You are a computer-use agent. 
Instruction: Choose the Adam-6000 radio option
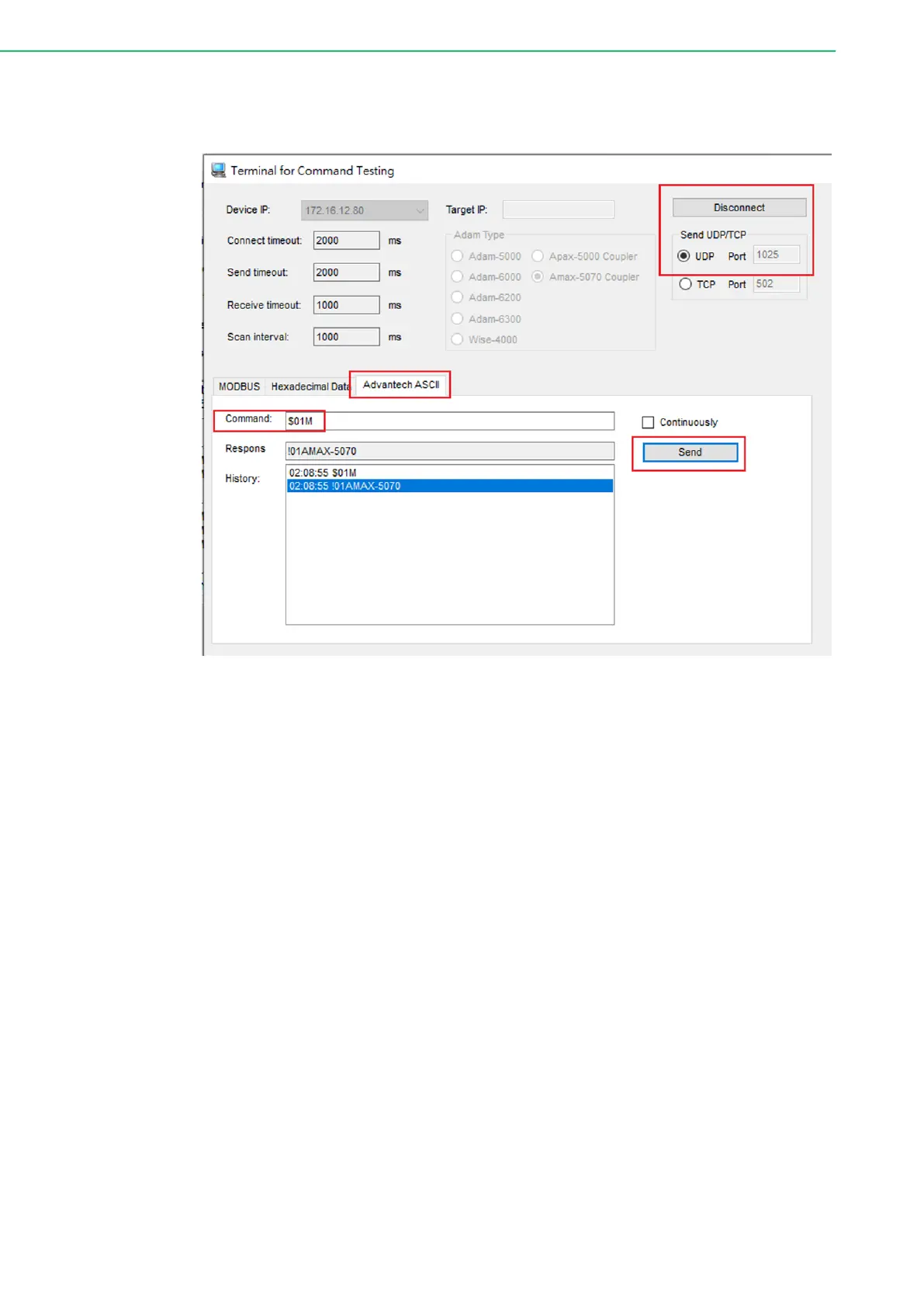tap(457, 277)
